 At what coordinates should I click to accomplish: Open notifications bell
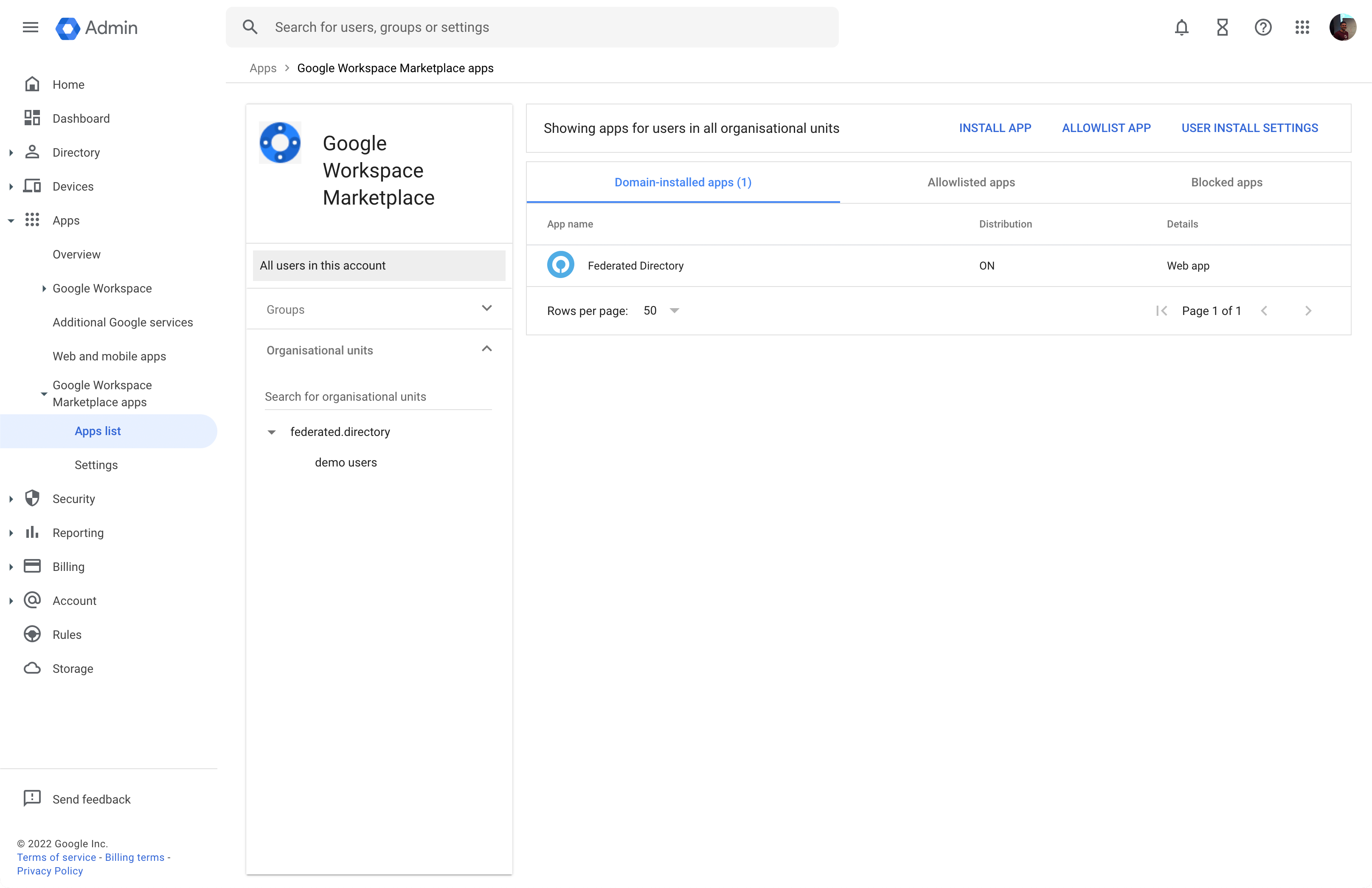(x=1181, y=27)
